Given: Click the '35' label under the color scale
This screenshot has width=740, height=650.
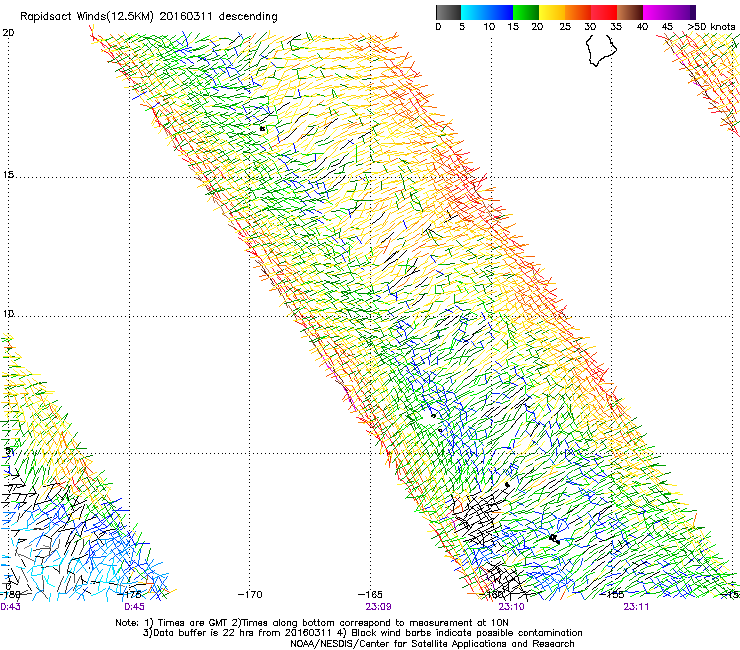Looking at the screenshot, I should click(616, 26).
